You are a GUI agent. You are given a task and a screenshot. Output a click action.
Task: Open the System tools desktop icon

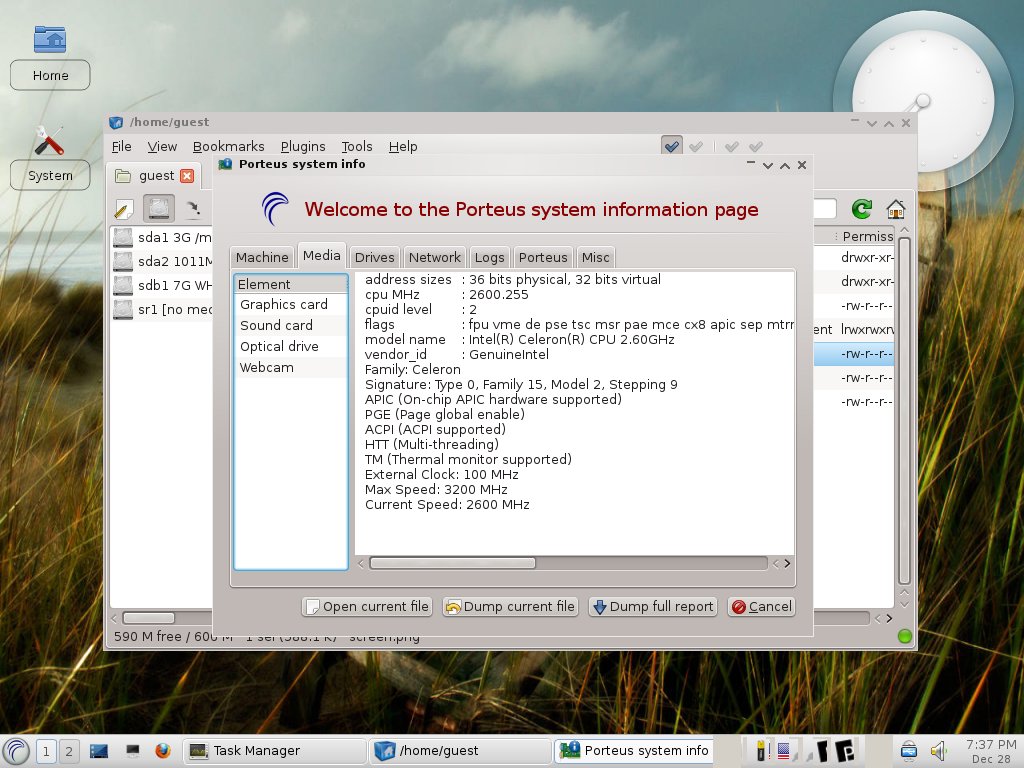tap(50, 140)
